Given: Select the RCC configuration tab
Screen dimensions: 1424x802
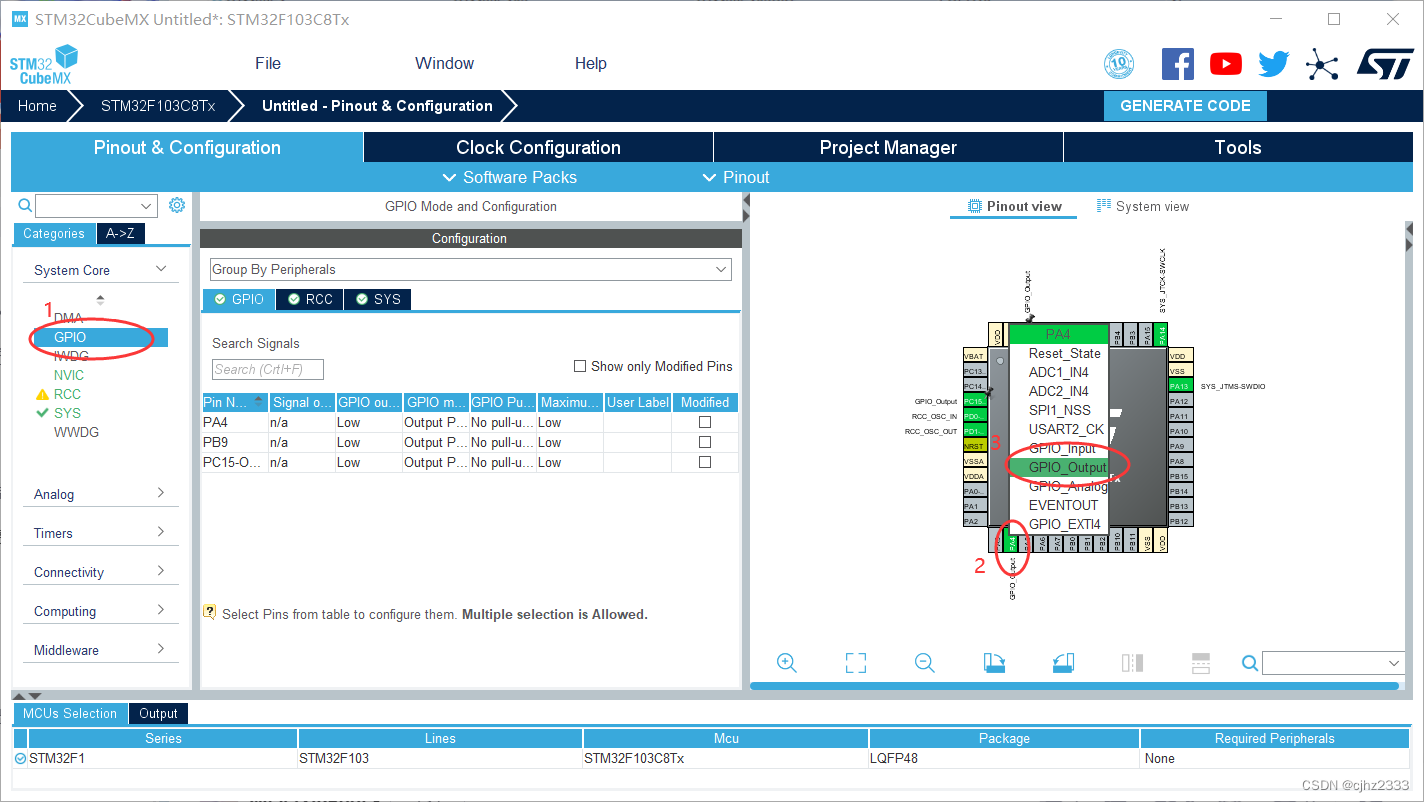Looking at the screenshot, I should 310,299.
